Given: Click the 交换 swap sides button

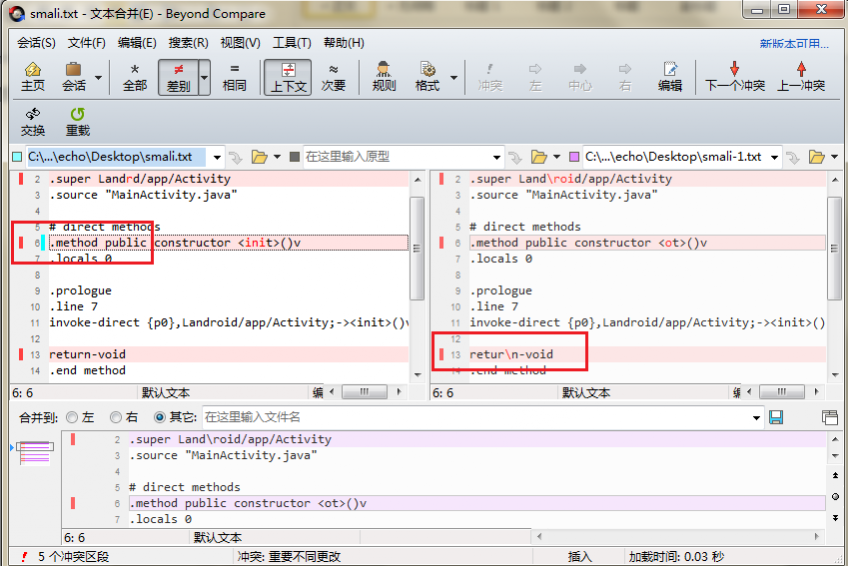Looking at the screenshot, I should [x=32, y=122].
